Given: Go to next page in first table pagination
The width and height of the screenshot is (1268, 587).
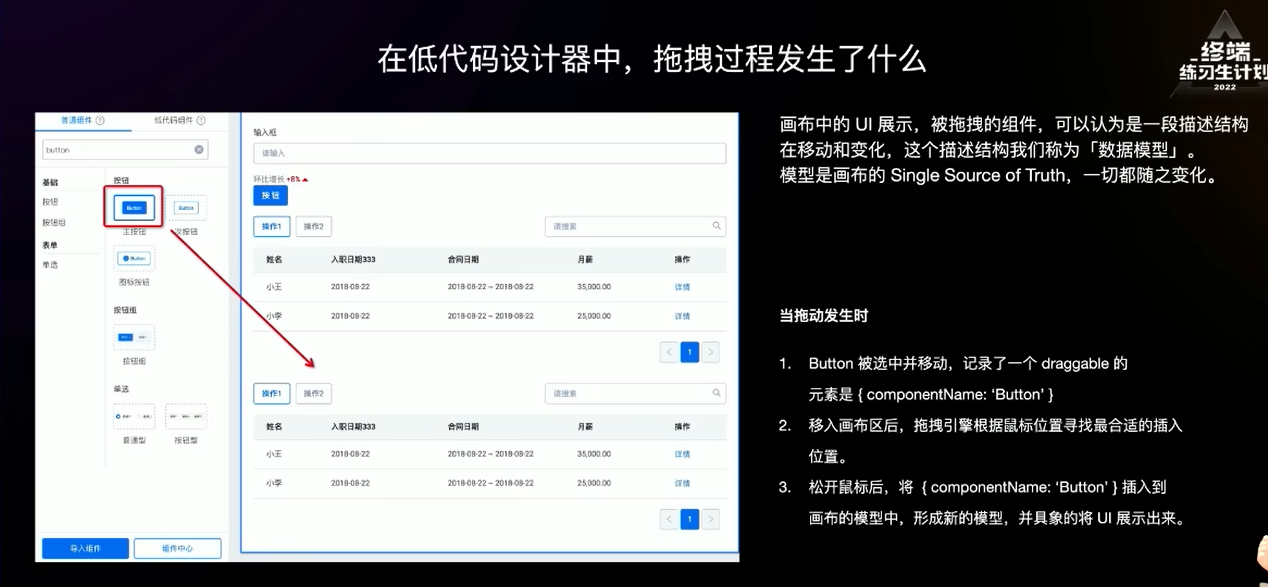Looking at the screenshot, I should [x=710, y=352].
